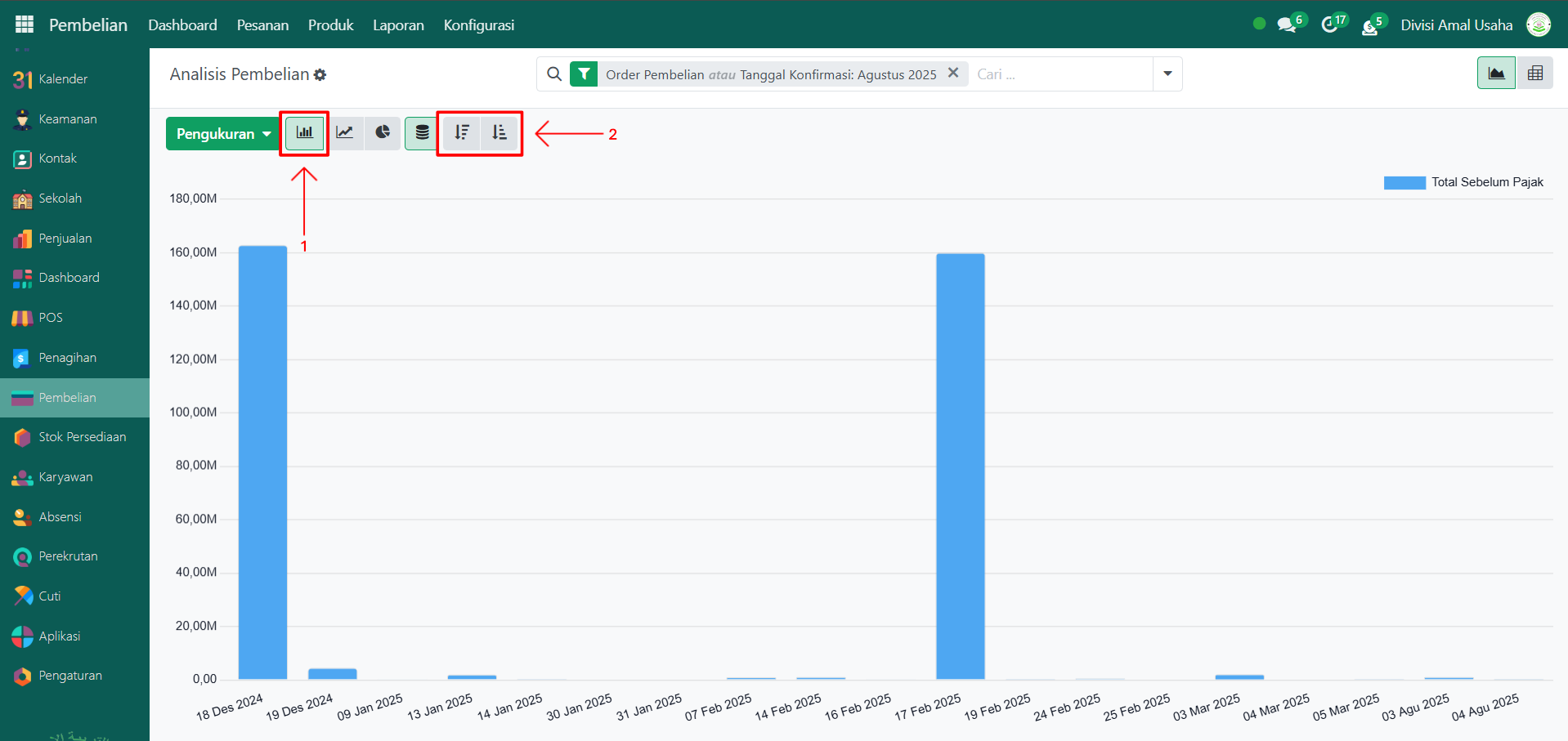Select the graph view button
Screen dimensions: 1568x741
coord(1496,74)
